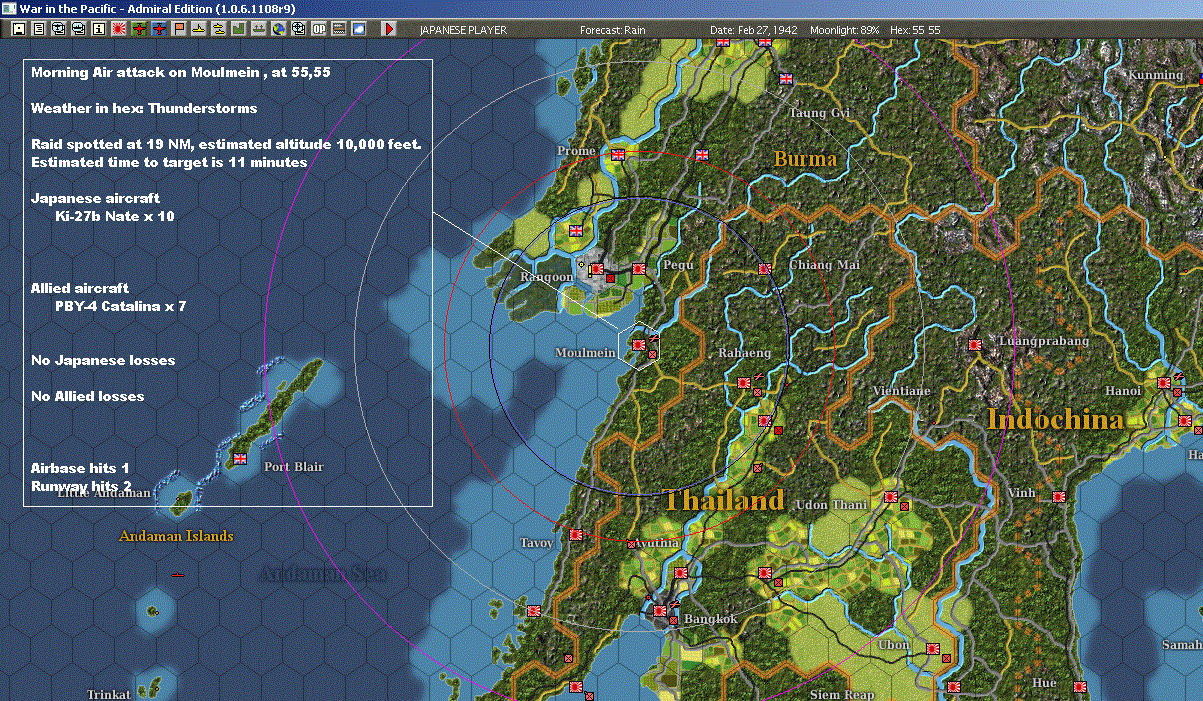This screenshot has height=701, width=1203.
Task: Click the globe toolbar icon
Action: 278,29
